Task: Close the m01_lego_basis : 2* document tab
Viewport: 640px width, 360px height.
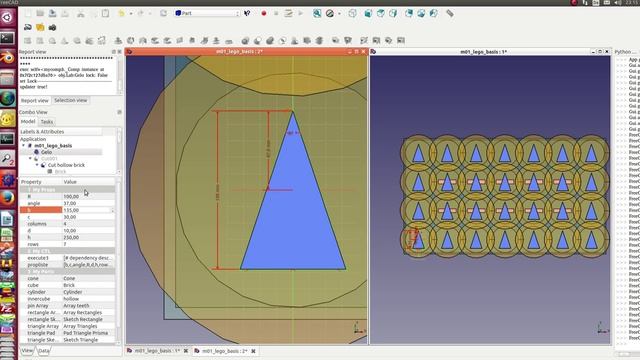Action: coord(253,351)
